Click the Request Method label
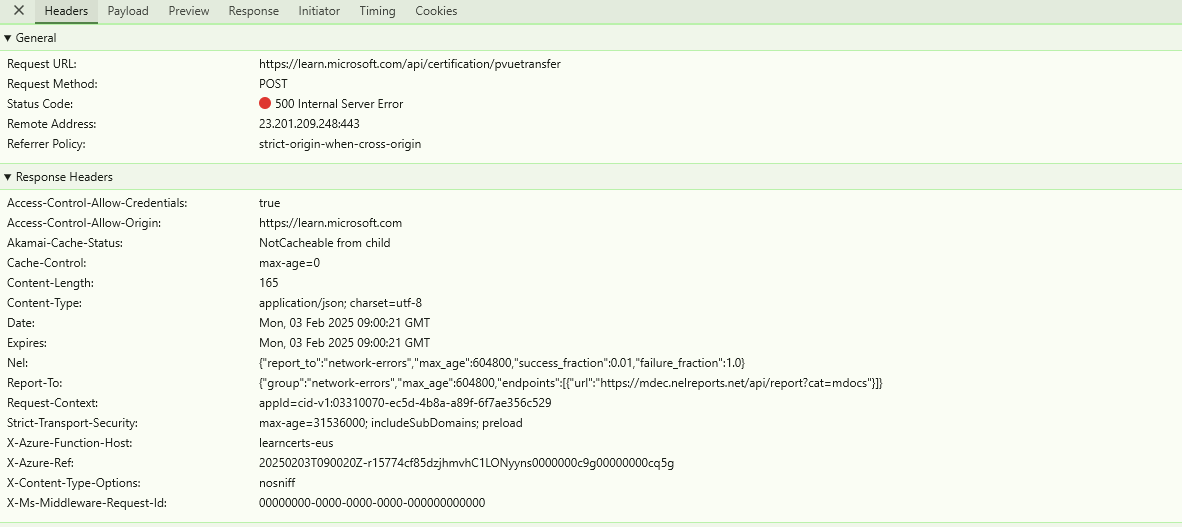1182x527 pixels. click(x=52, y=84)
